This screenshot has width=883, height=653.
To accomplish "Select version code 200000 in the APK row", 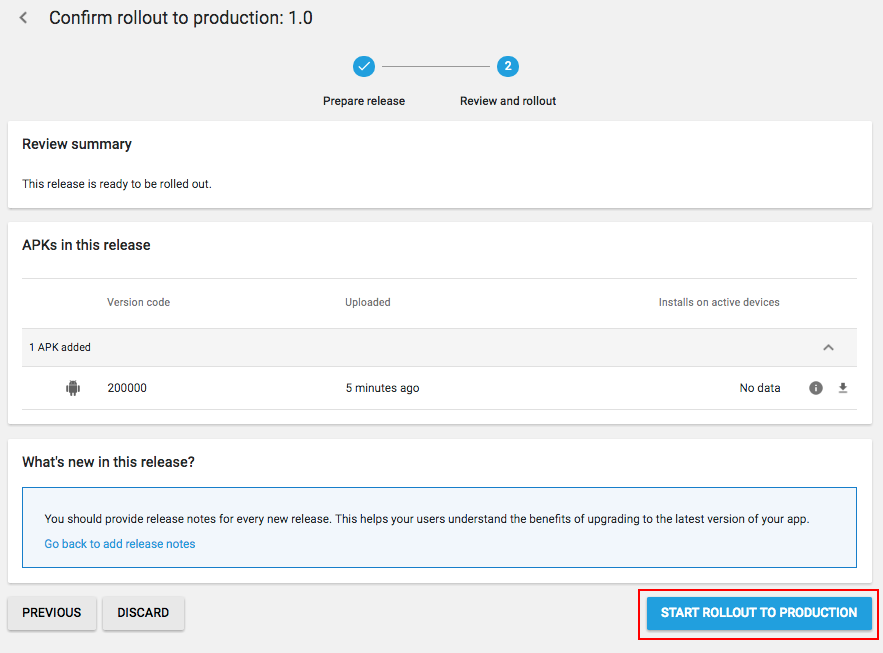I will [127, 388].
